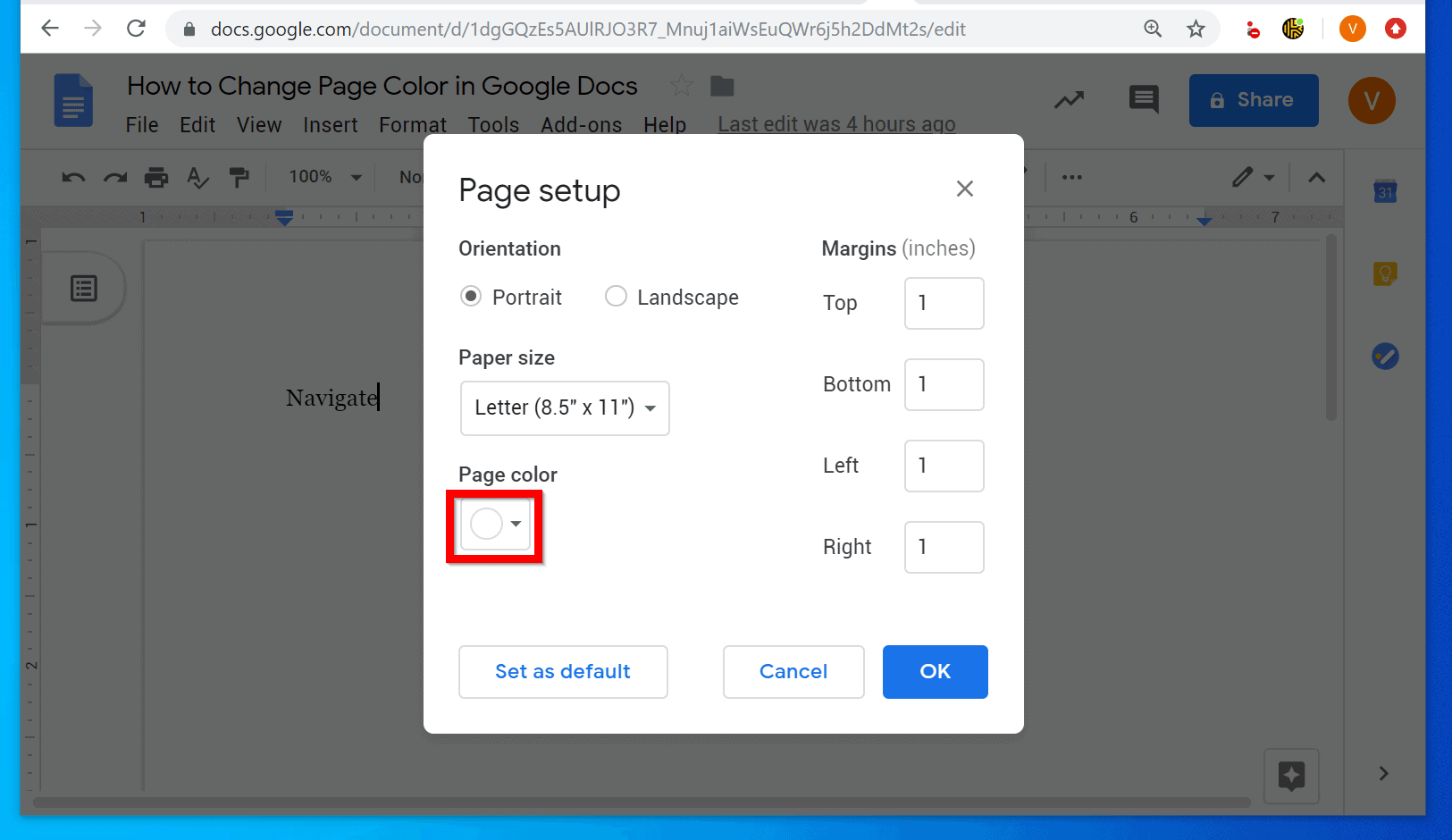The height and width of the screenshot is (840, 1452).
Task: Click the Undo toolbar icon
Action: 73,177
